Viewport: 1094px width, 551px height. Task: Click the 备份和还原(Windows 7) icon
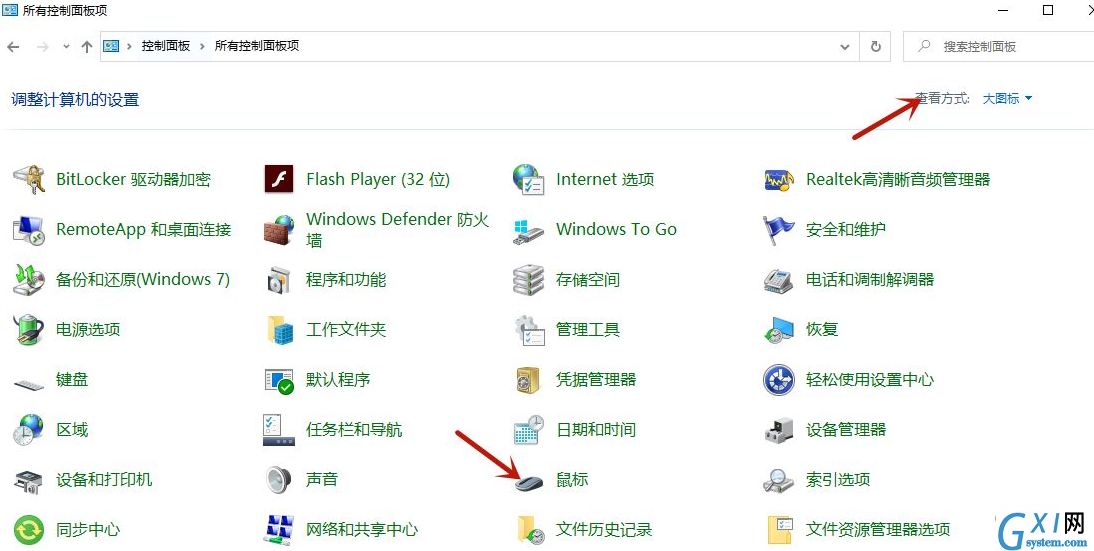[x=28, y=280]
